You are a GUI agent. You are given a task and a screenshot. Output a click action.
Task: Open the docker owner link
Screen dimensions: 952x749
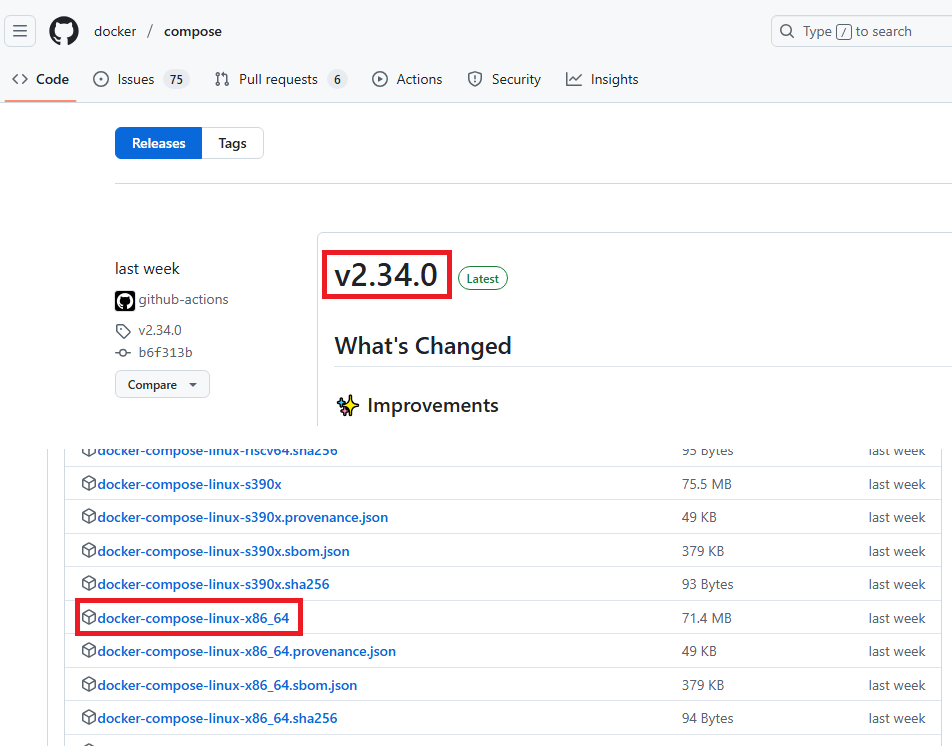coord(115,32)
